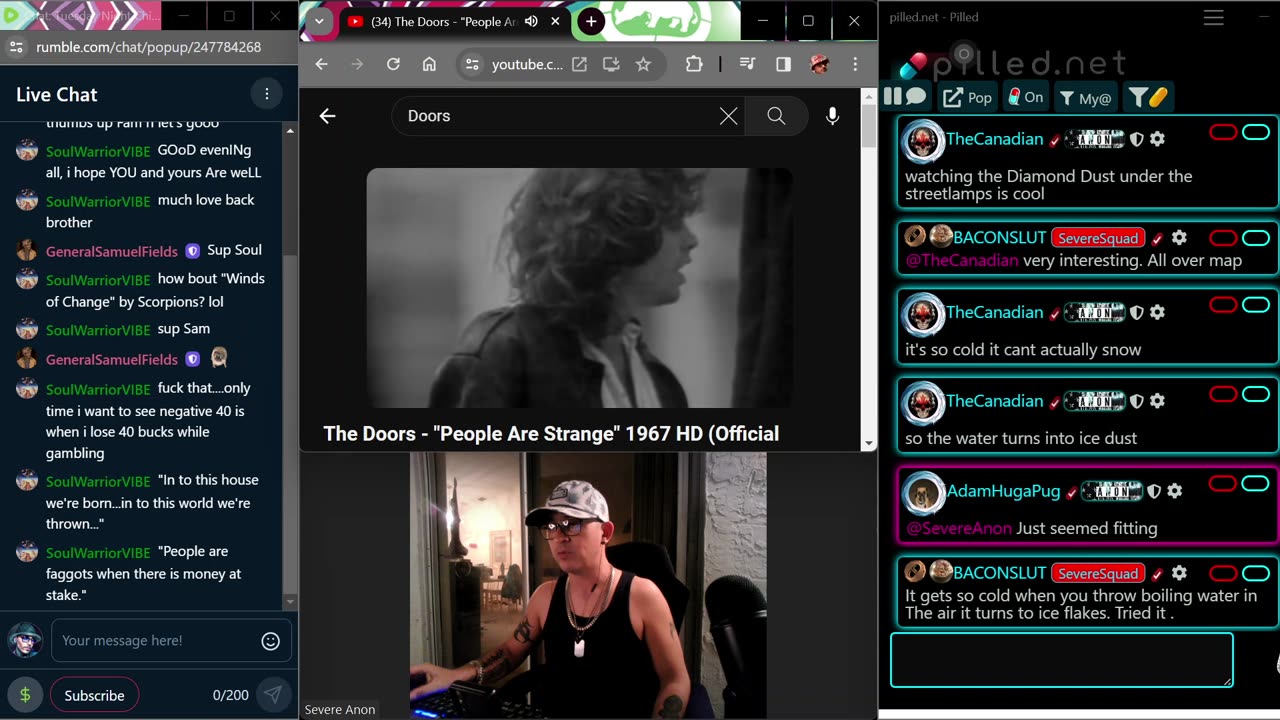Image resolution: width=1280 pixels, height=720 pixels.
Task: Open Chrome three-dot menu
Action: pyautogui.click(x=855, y=64)
